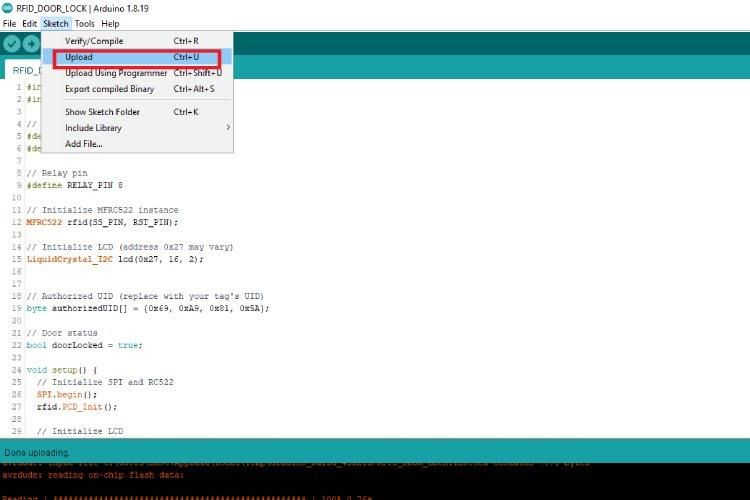Click the 'Done uploading.' status message
750x500 pixels.
click(37, 452)
